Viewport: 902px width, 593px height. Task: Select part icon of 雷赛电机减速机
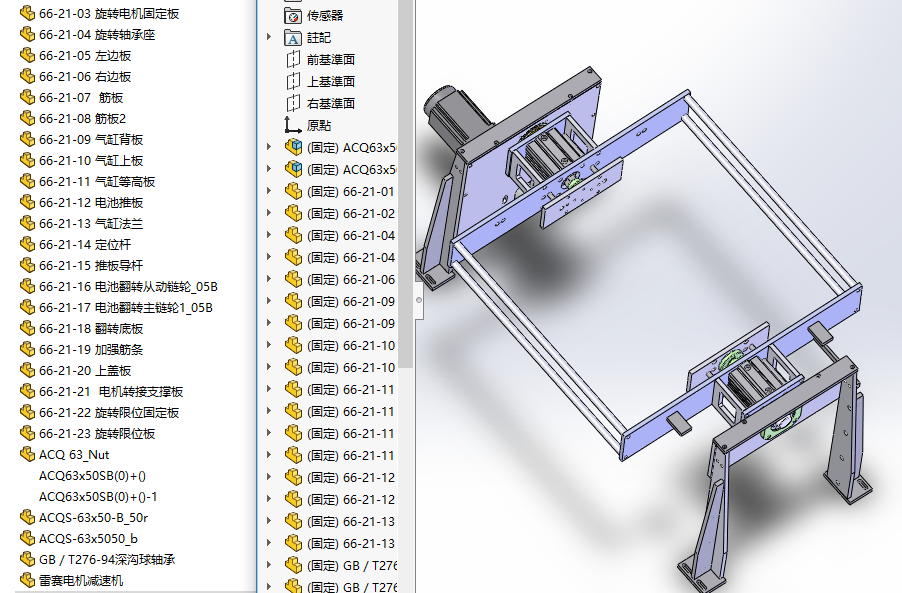click(27, 580)
